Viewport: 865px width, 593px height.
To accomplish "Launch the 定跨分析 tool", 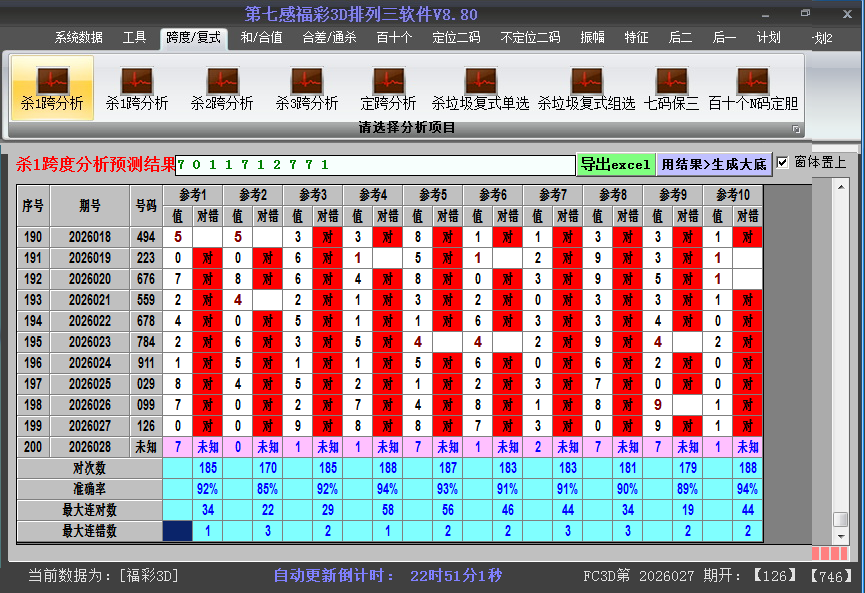I will (388, 85).
